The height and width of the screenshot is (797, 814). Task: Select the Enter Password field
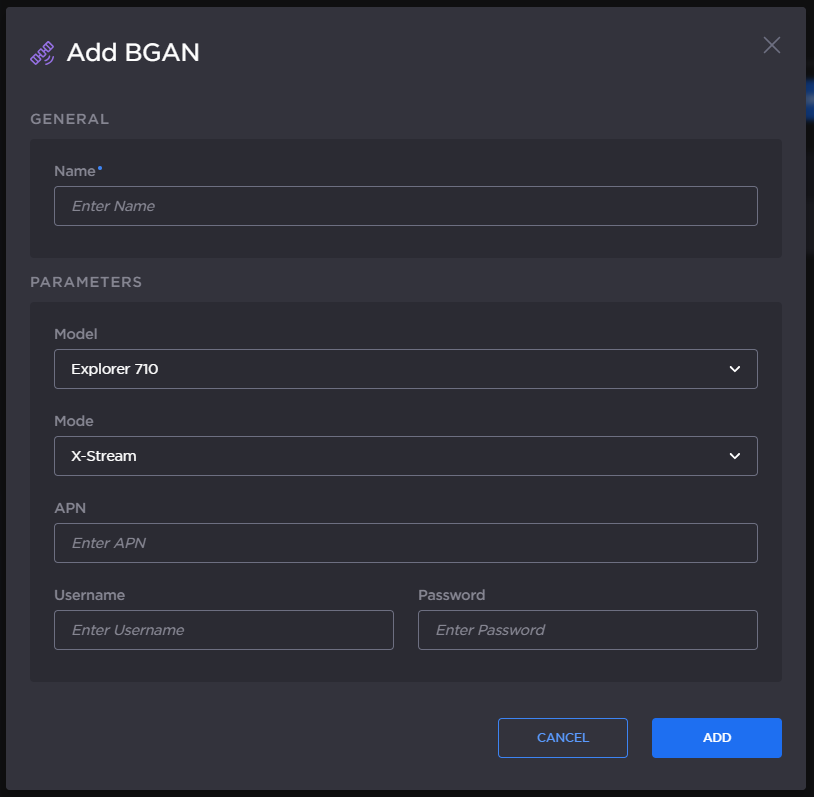587,630
